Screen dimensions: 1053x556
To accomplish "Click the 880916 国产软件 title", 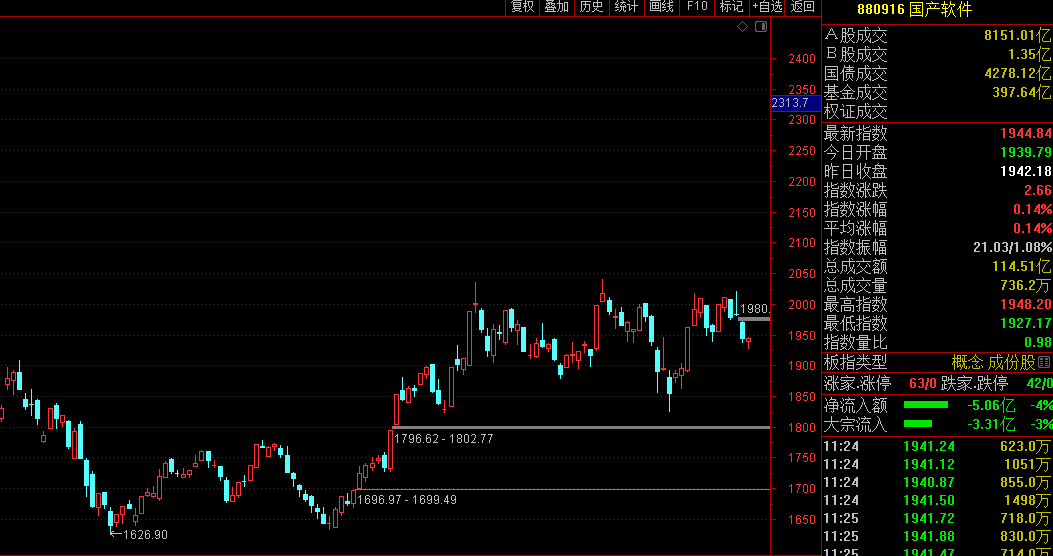I will point(915,9).
